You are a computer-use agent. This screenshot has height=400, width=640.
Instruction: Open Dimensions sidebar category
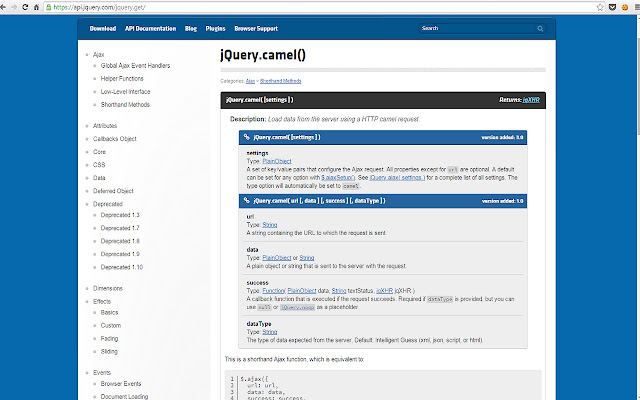click(108, 289)
